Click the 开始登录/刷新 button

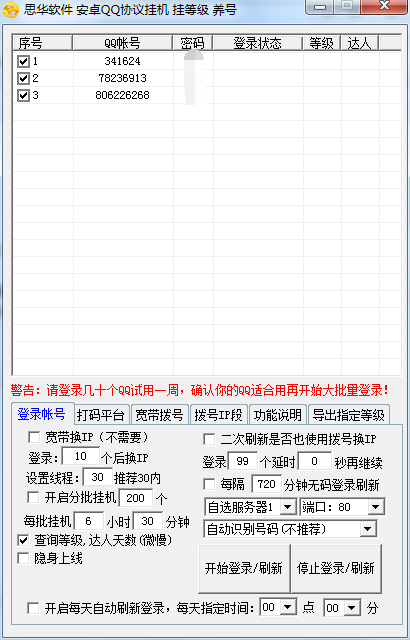[244, 568]
